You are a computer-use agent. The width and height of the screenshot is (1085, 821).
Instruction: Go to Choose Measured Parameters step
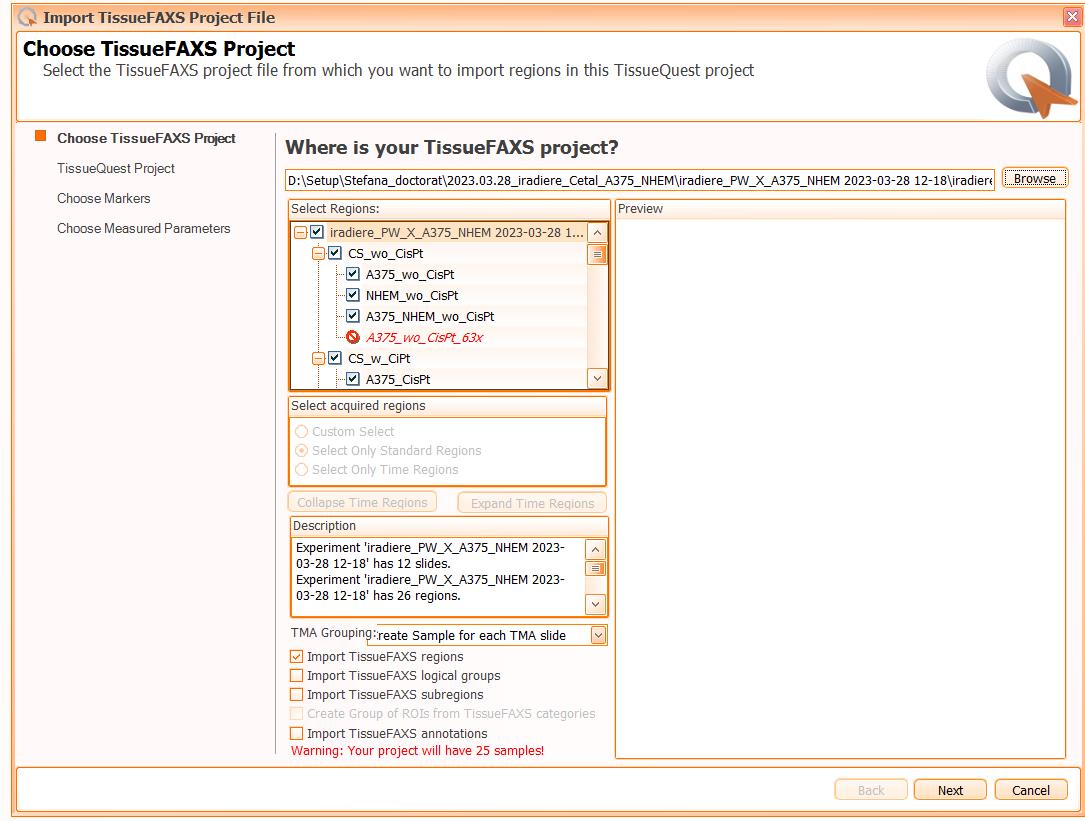(143, 228)
